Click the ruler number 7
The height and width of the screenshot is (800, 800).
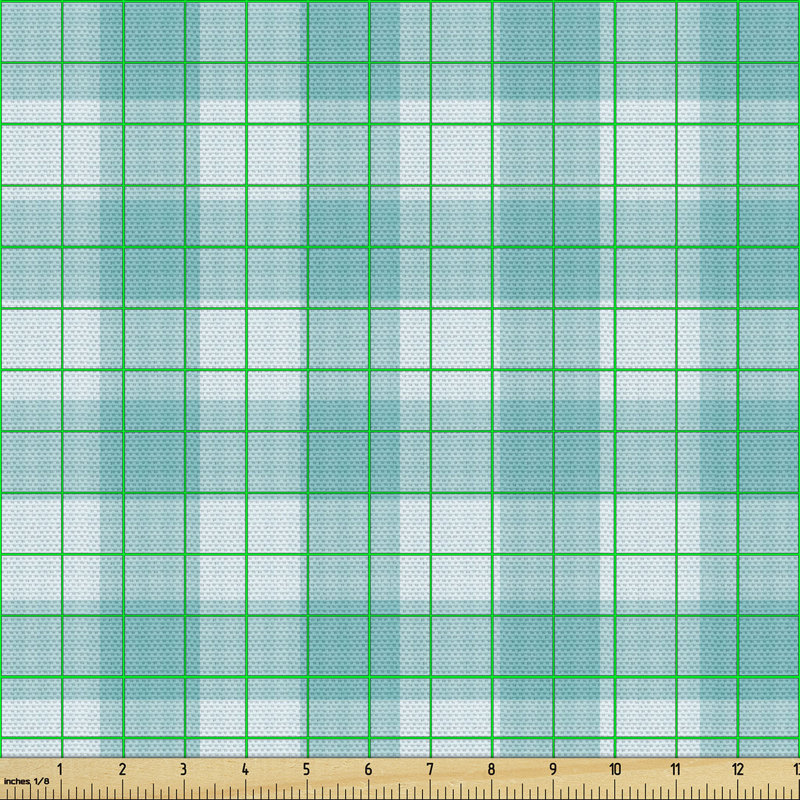pos(430,769)
